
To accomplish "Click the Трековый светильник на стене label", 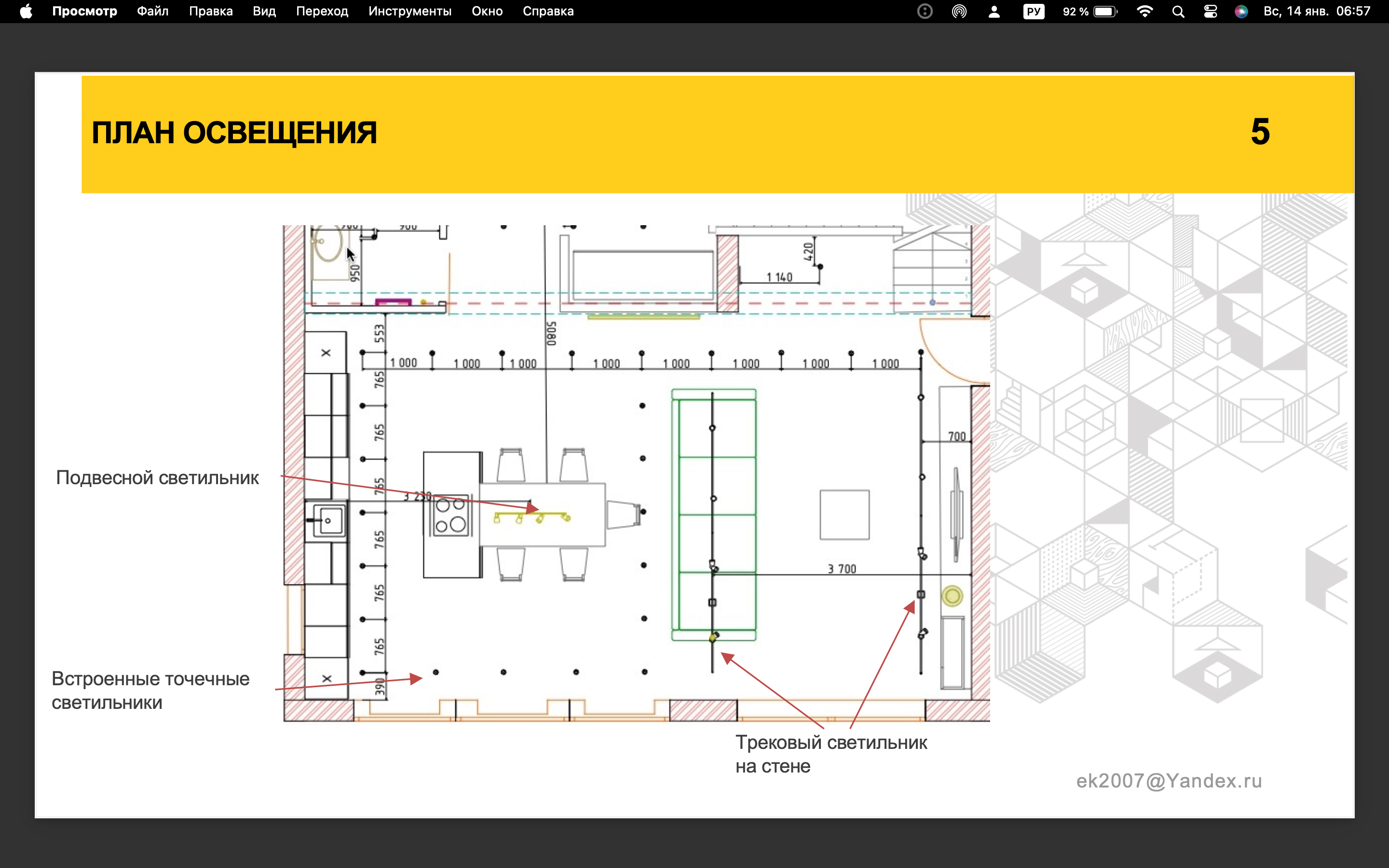I will pyautogui.click(x=831, y=754).
